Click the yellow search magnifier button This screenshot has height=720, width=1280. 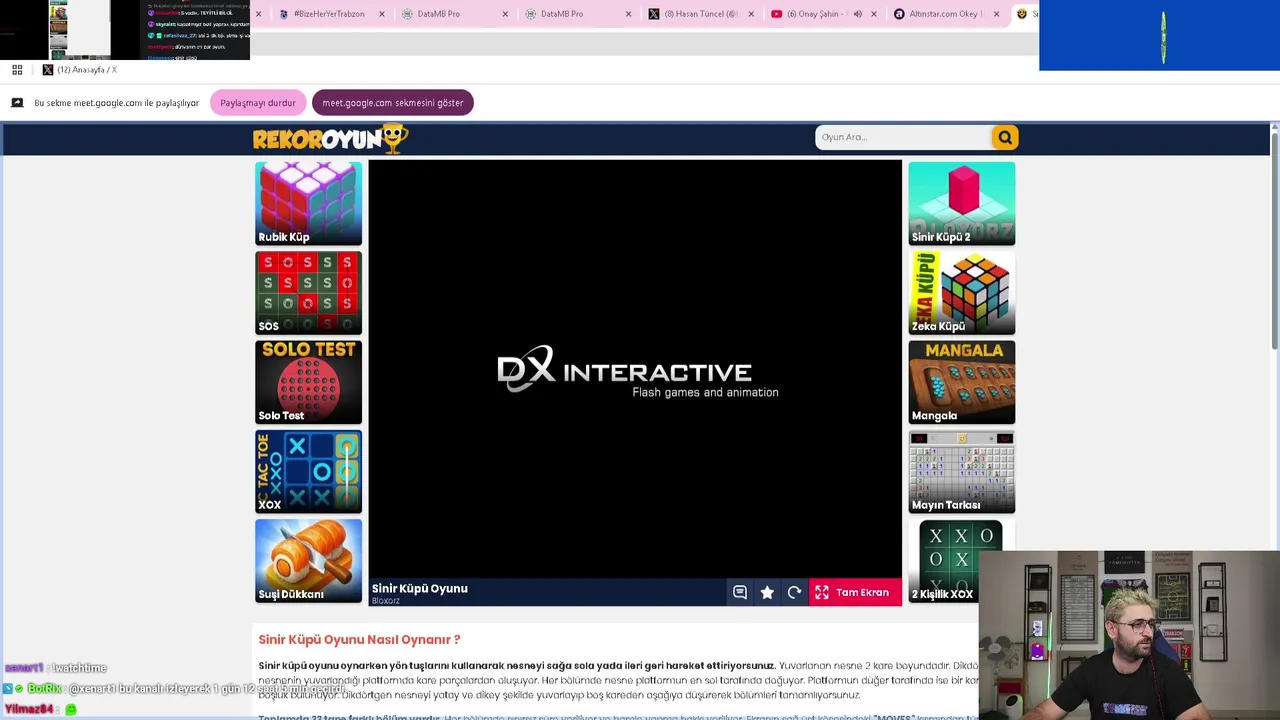coord(1004,137)
